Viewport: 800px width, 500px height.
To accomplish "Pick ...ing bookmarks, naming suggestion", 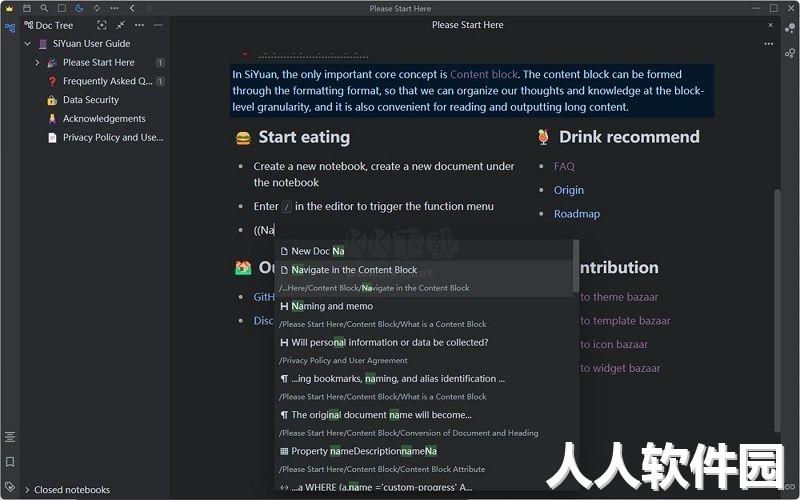I will [424, 387].
